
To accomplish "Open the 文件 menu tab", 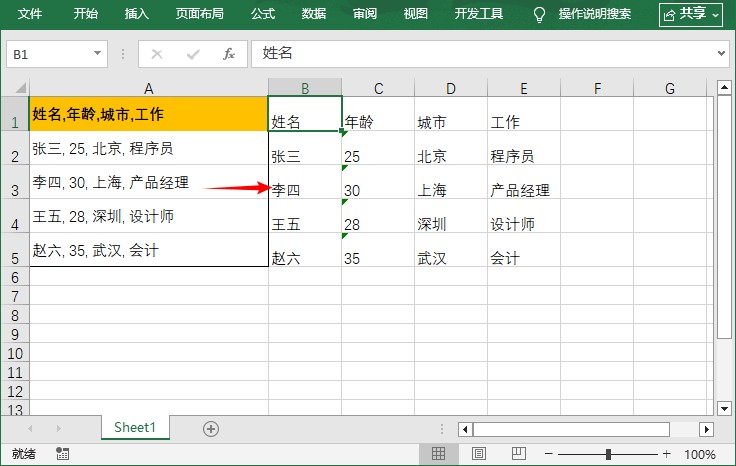I will (30, 14).
